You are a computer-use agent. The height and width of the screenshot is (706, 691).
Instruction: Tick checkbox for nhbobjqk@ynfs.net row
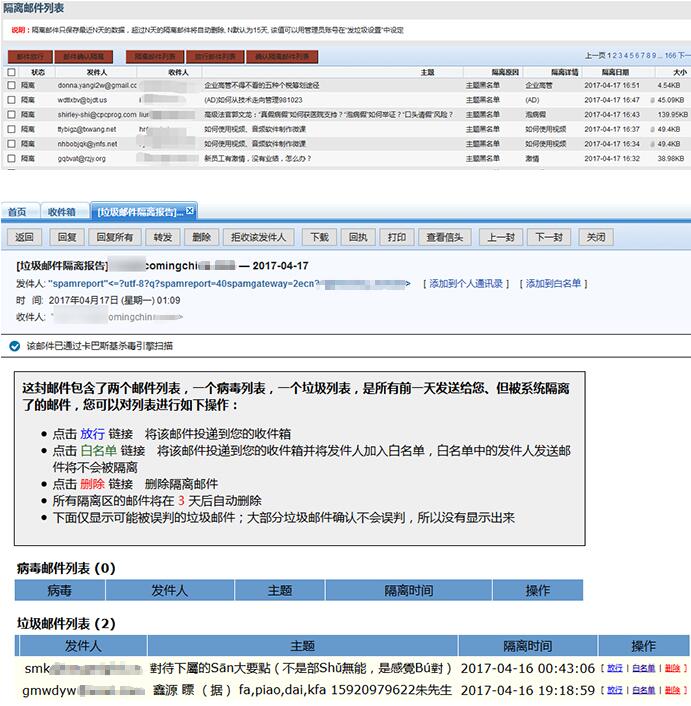point(12,144)
